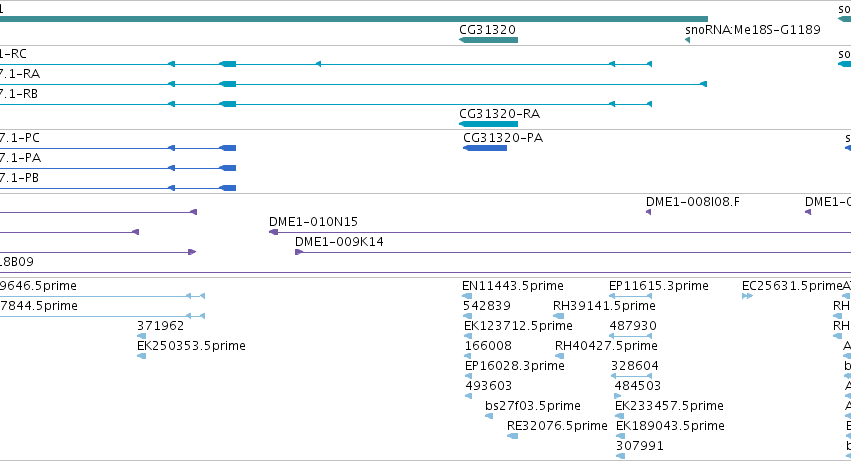The width and height of the screenshot is (851, 461).
Task: Select the RH40427.5prime EST marker
Action: (560, 356)
